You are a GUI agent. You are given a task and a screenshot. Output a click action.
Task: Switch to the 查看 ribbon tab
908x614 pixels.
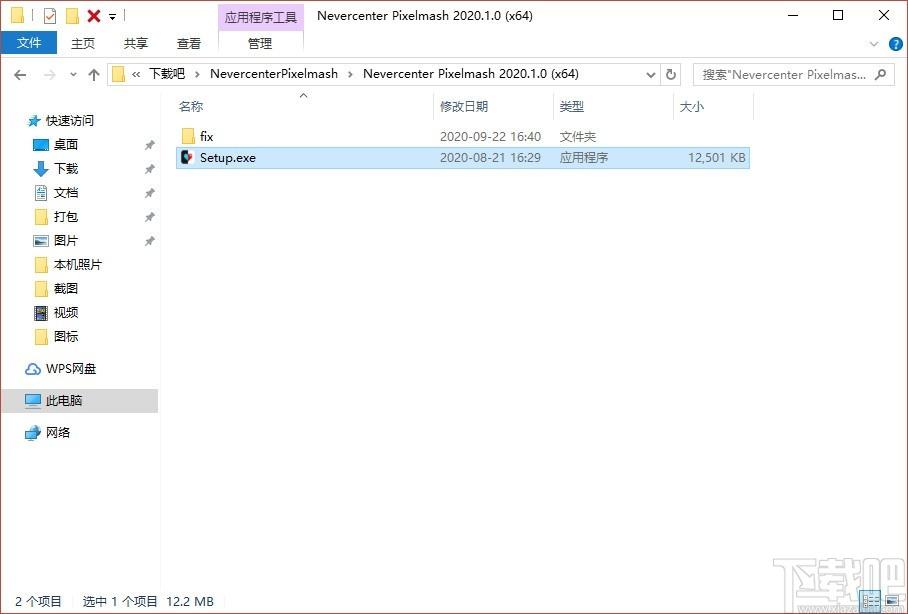(189, 43)
